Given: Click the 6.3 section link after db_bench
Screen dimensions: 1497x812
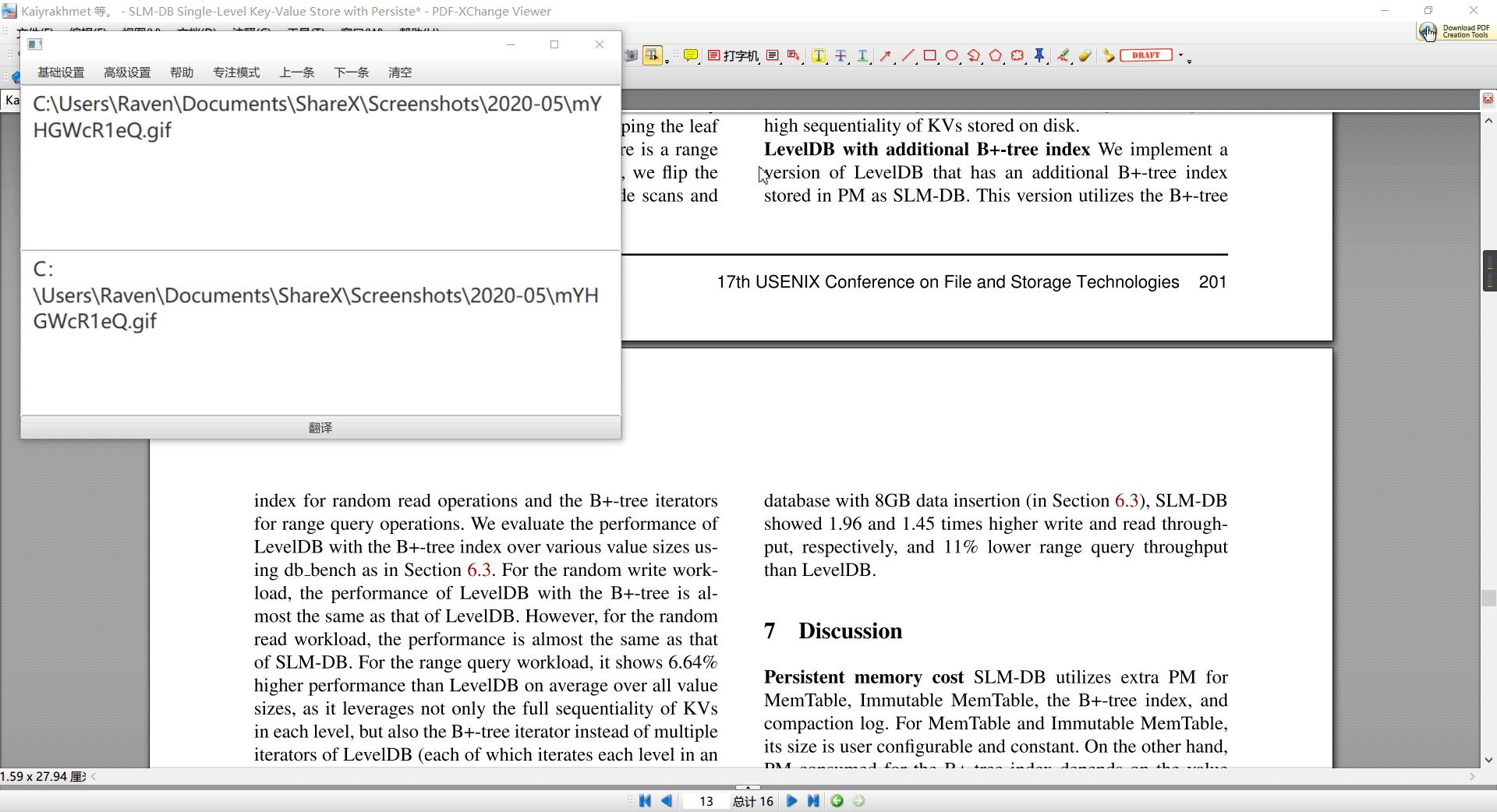Looking at the screenshot, I should click(x=479, y=570).
